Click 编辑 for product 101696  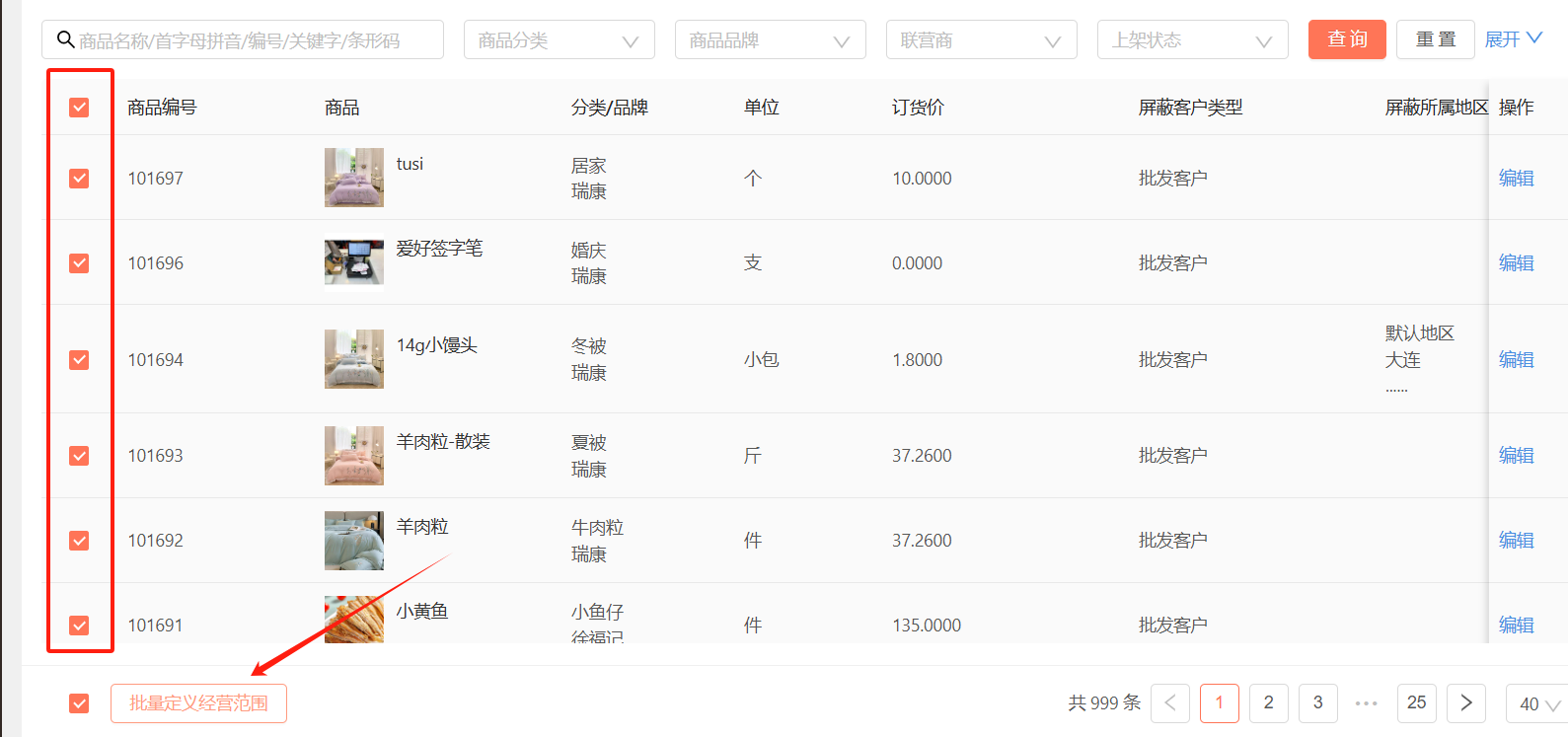click(x=1516, y=262)
